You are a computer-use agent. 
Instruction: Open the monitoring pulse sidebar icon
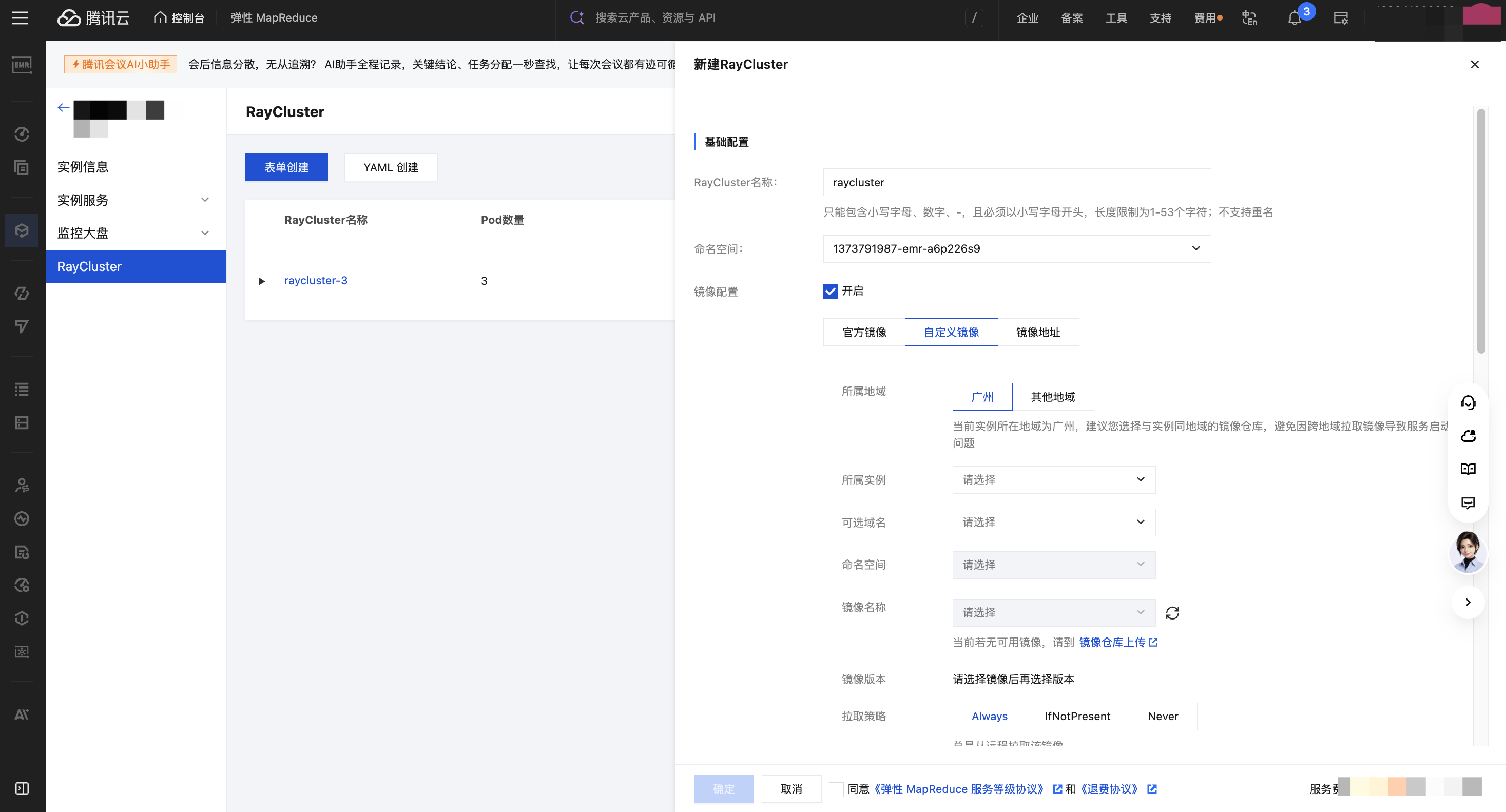pos(22,518)
